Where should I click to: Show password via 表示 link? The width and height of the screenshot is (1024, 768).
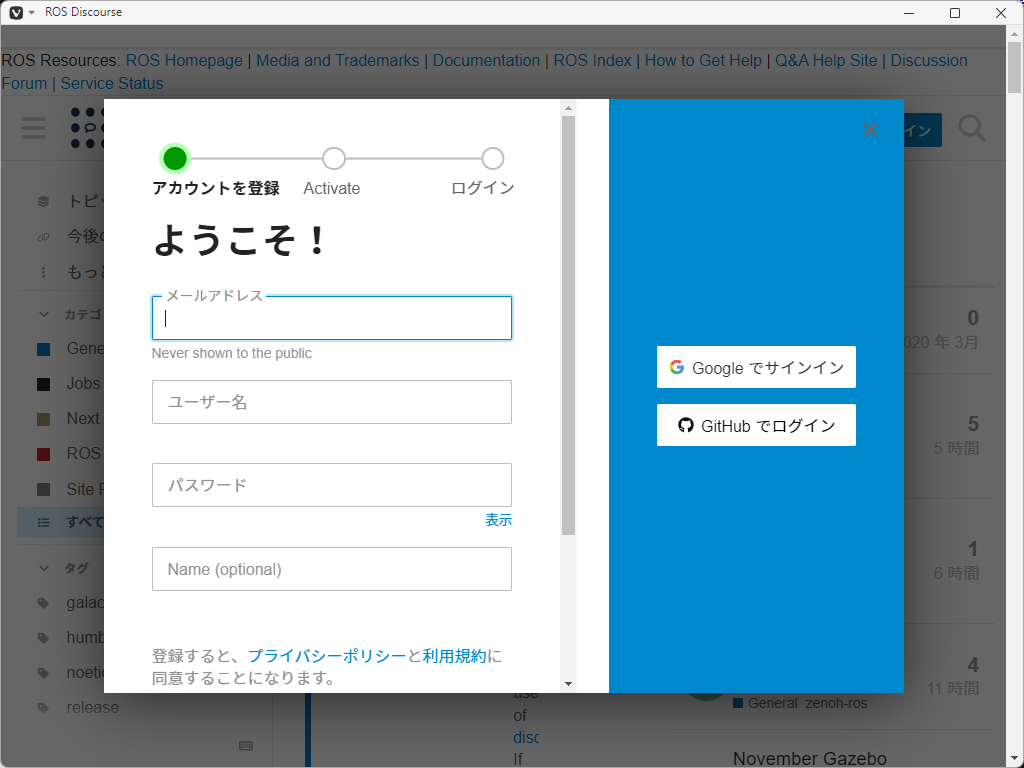498,520
